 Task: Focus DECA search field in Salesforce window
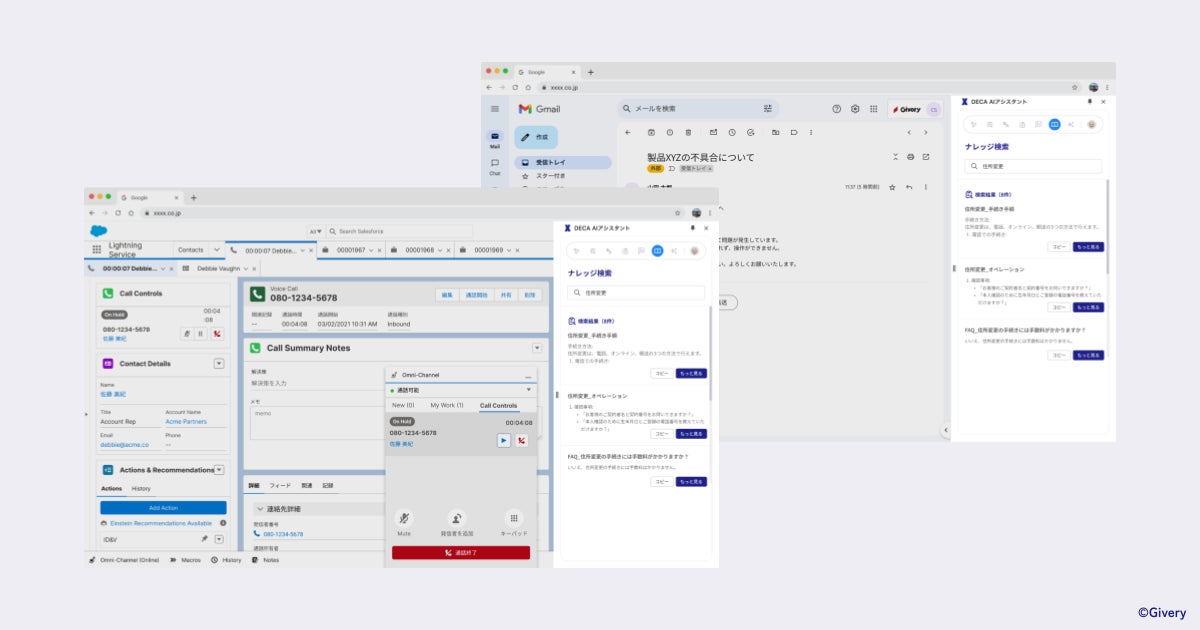[636, 293]
